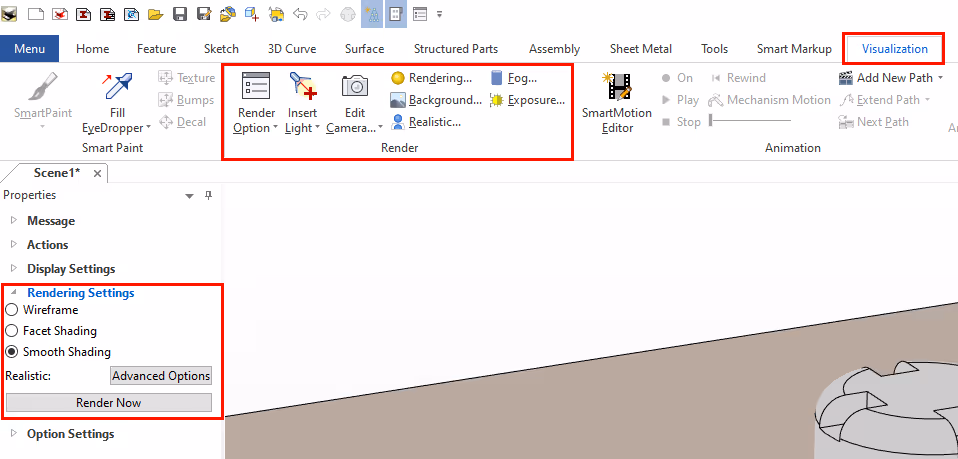Switch to the 3D Curve tab
Viewport: 958px width, 459px height.
[x=291, y=49]
